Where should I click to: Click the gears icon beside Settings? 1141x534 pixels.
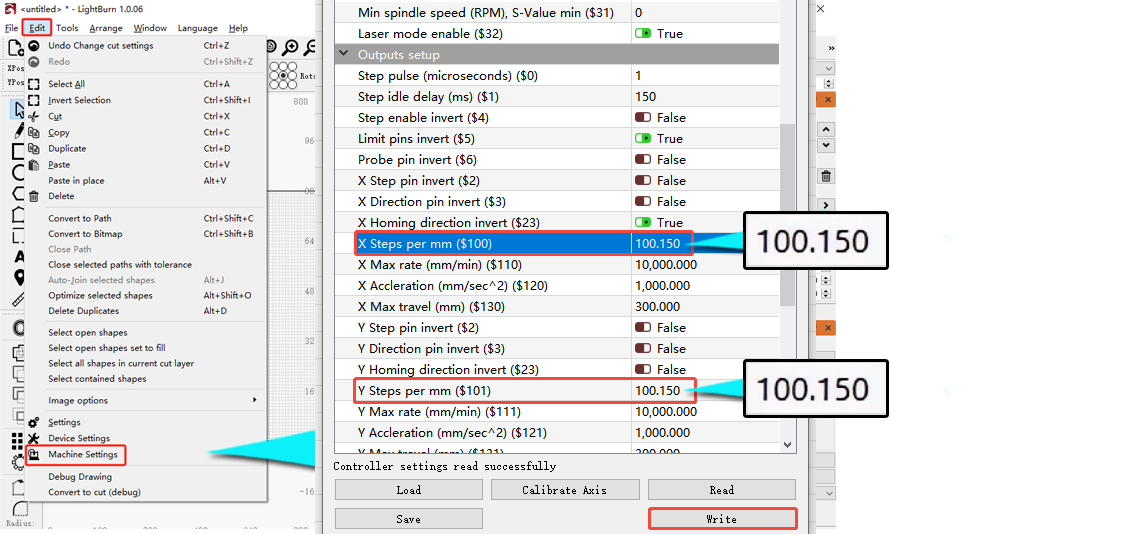[33, 422]
